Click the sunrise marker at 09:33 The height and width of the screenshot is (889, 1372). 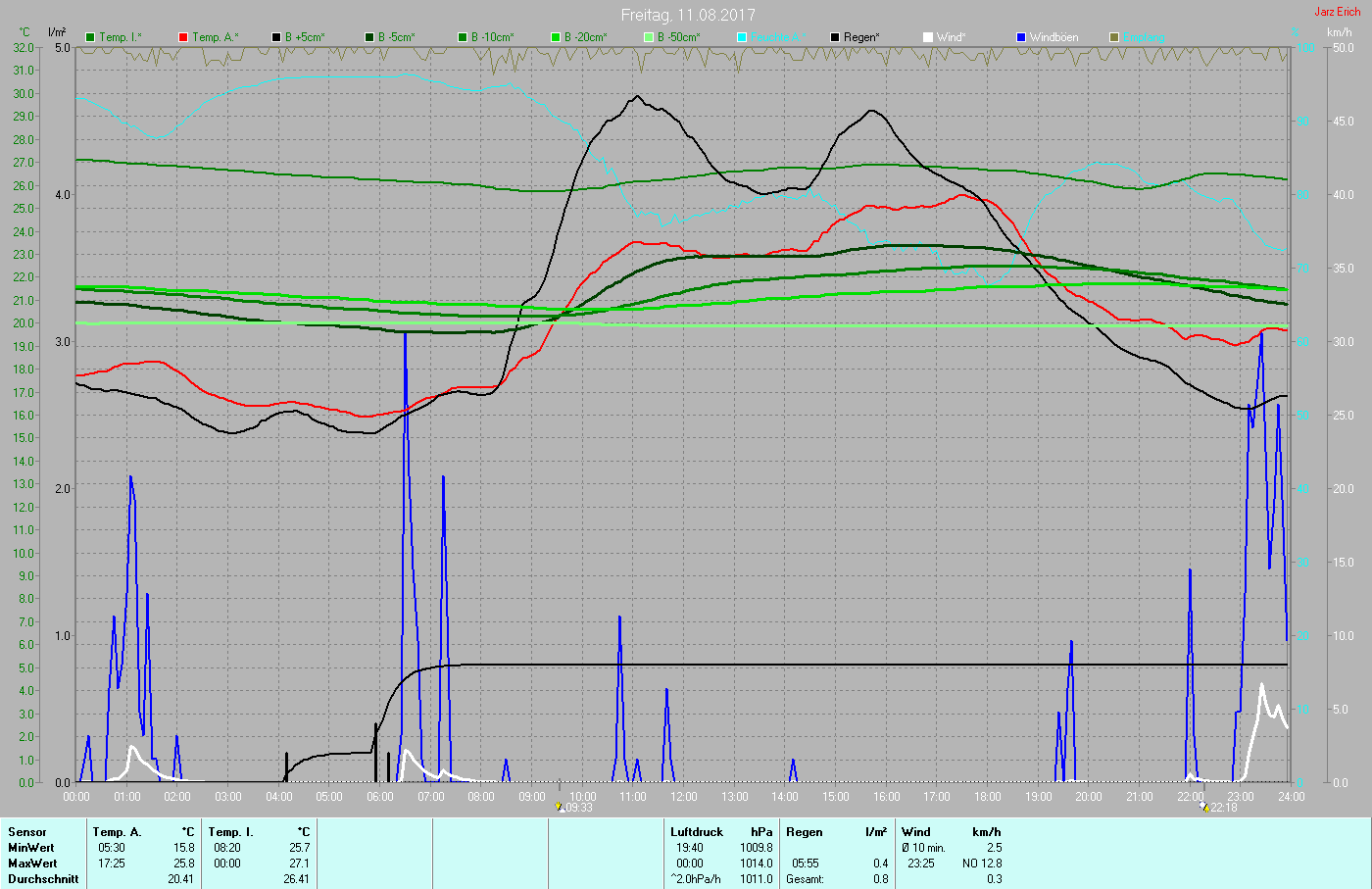(x=560, y=807)
